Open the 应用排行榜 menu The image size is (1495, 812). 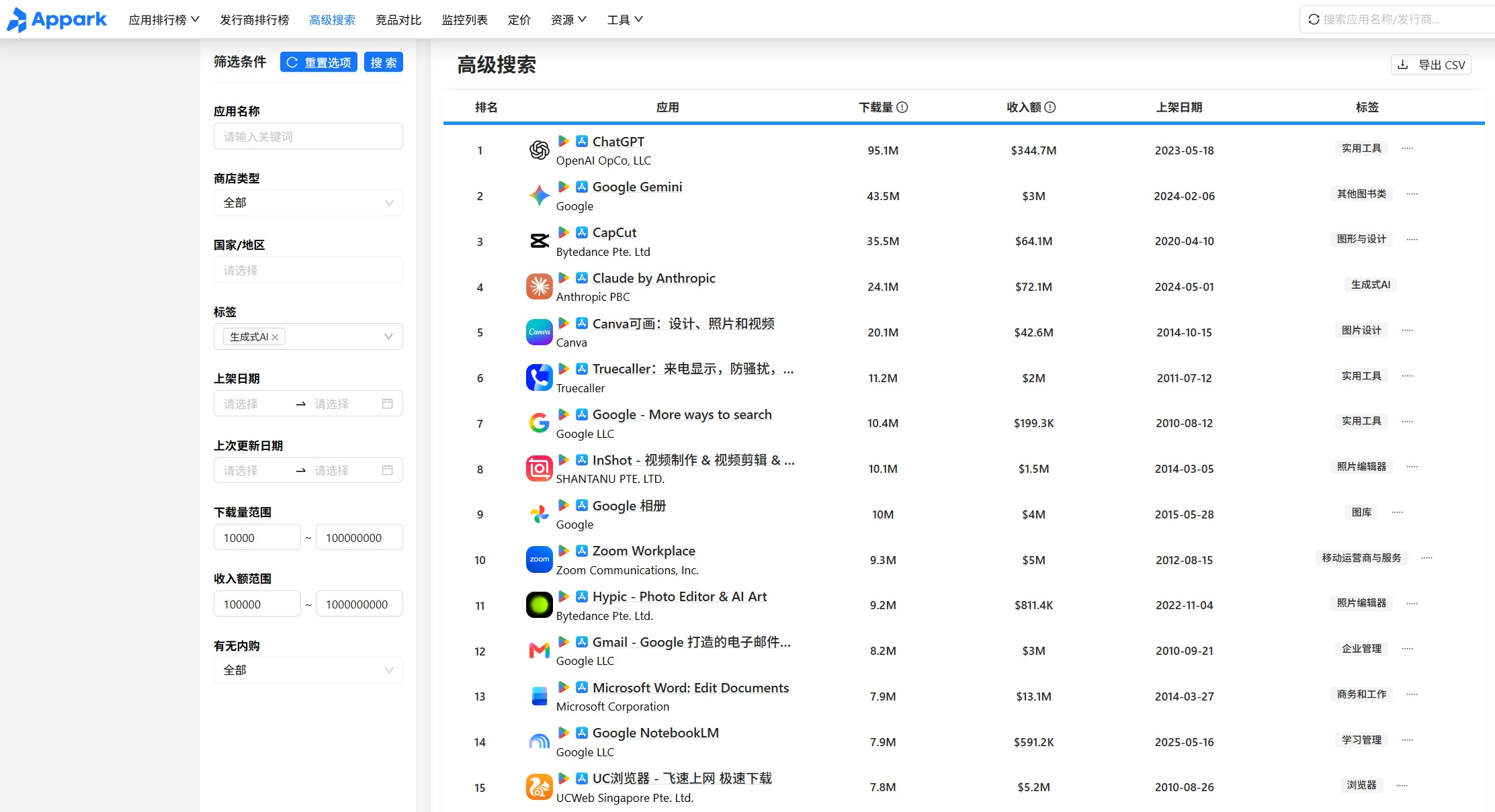pos(164,19)
